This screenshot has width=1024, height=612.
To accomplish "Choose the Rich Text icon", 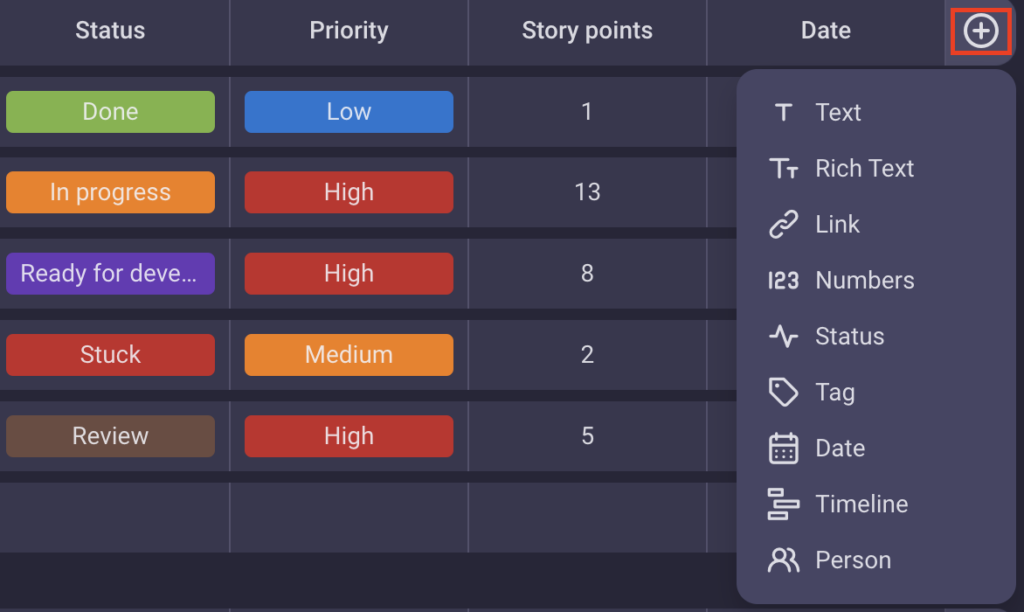I will click(x=783, y=169).
